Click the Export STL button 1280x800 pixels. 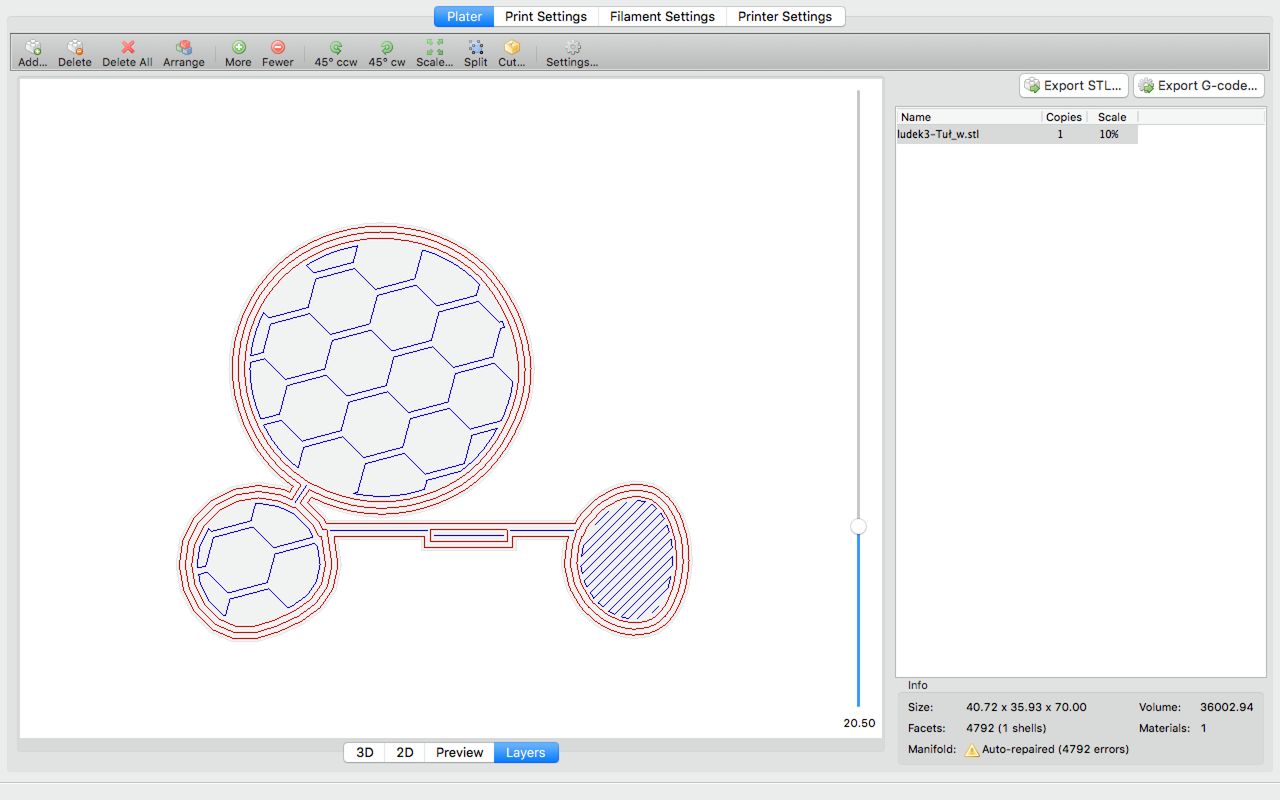1073,86
